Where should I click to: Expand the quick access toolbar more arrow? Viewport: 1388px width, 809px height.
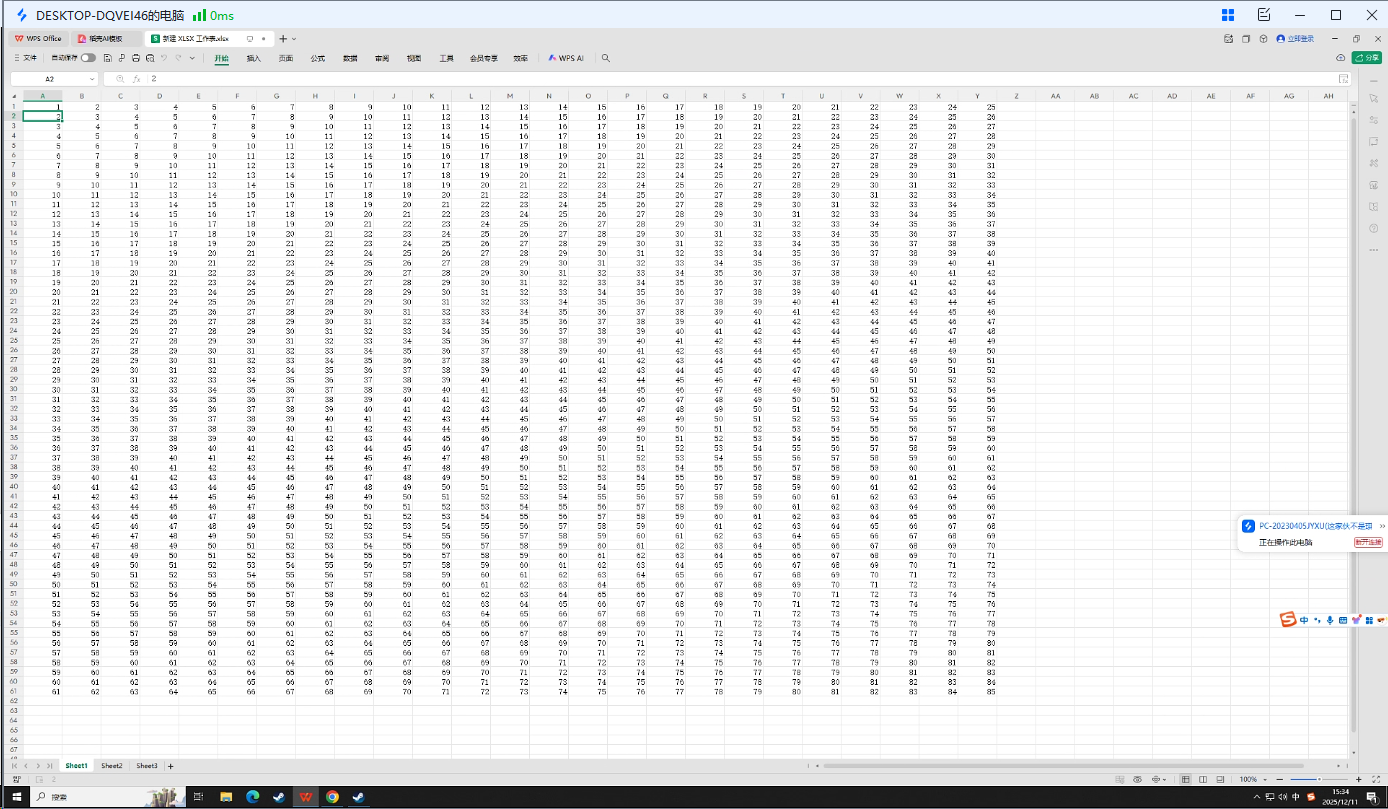(192, 58)
